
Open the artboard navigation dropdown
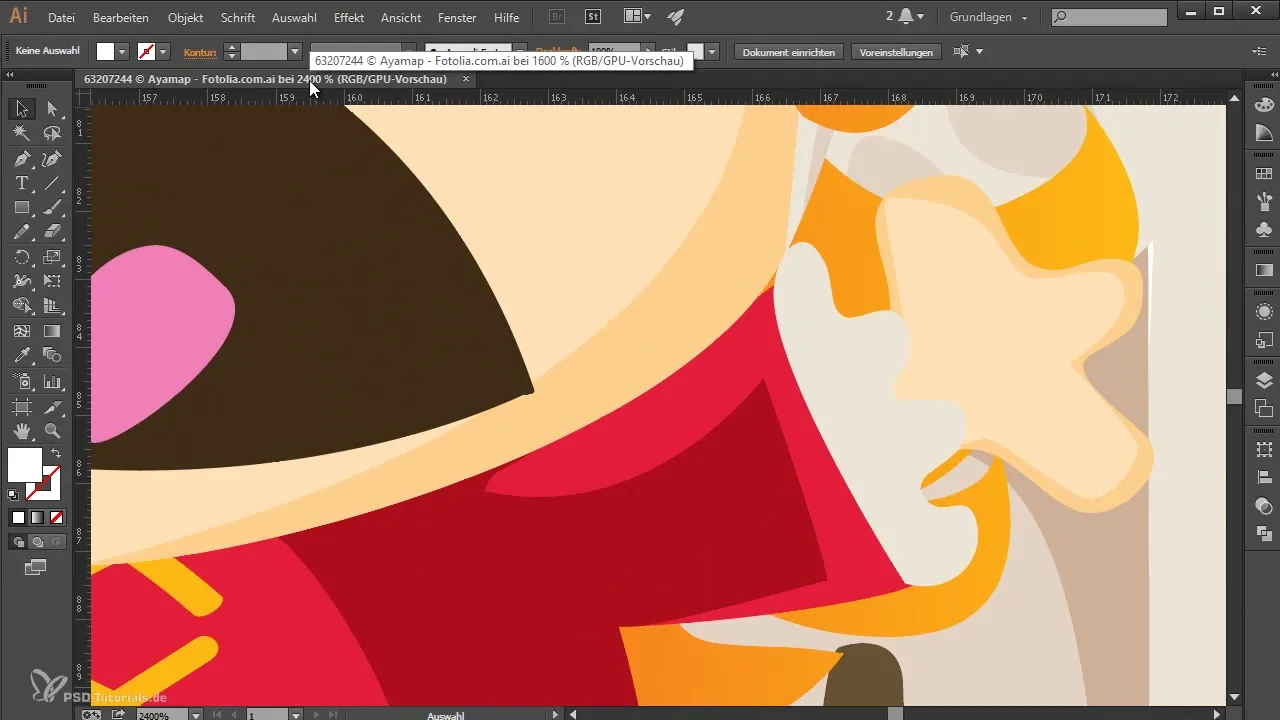[296, 715]
